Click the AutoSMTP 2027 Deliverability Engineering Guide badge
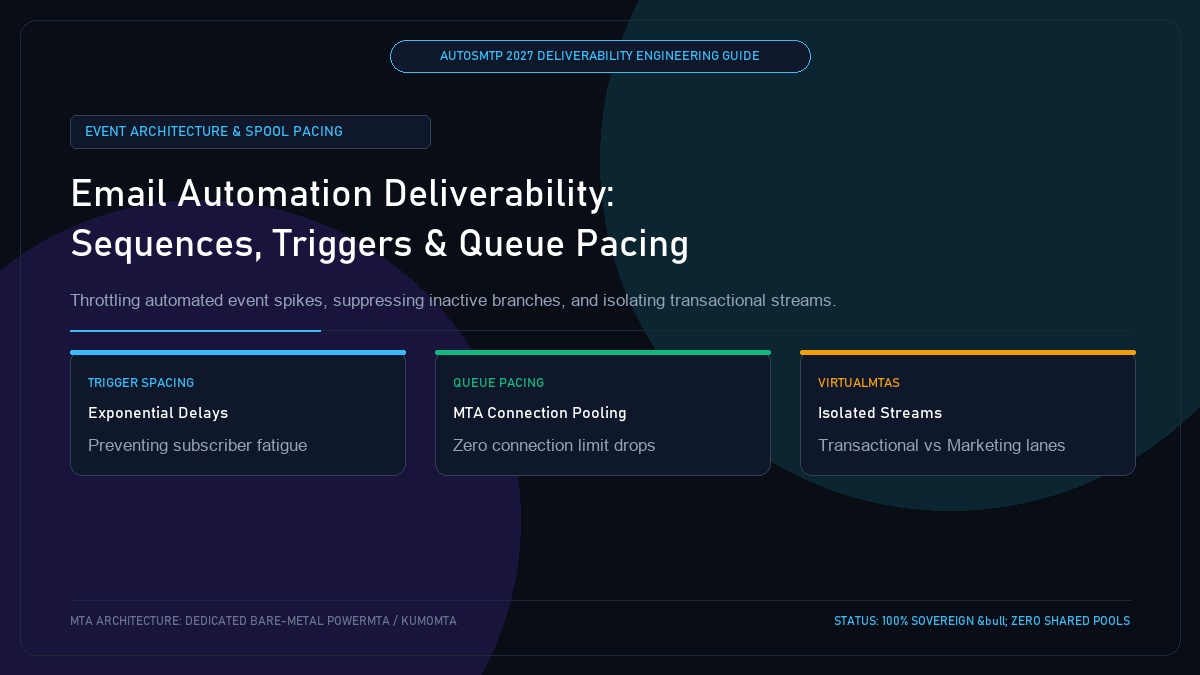Screen dimensions: 1200x675 tap(600, 56)
